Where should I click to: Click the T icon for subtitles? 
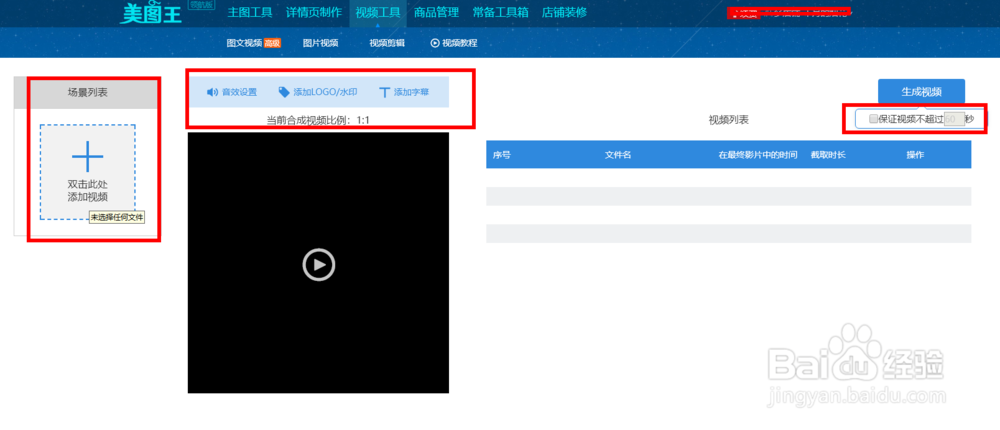coord(384,92)
